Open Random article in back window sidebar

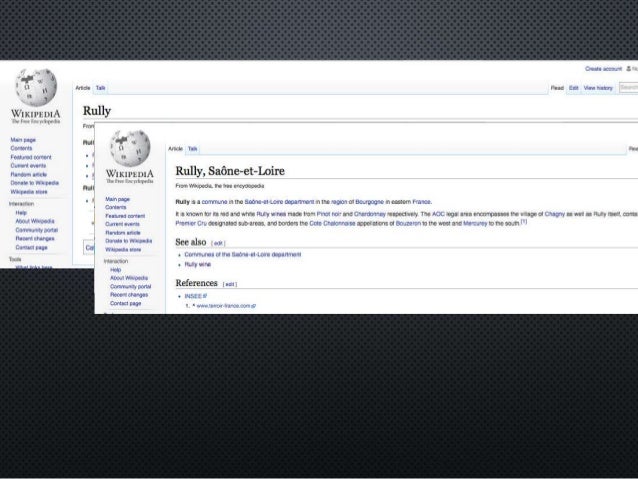click(28, 174)
